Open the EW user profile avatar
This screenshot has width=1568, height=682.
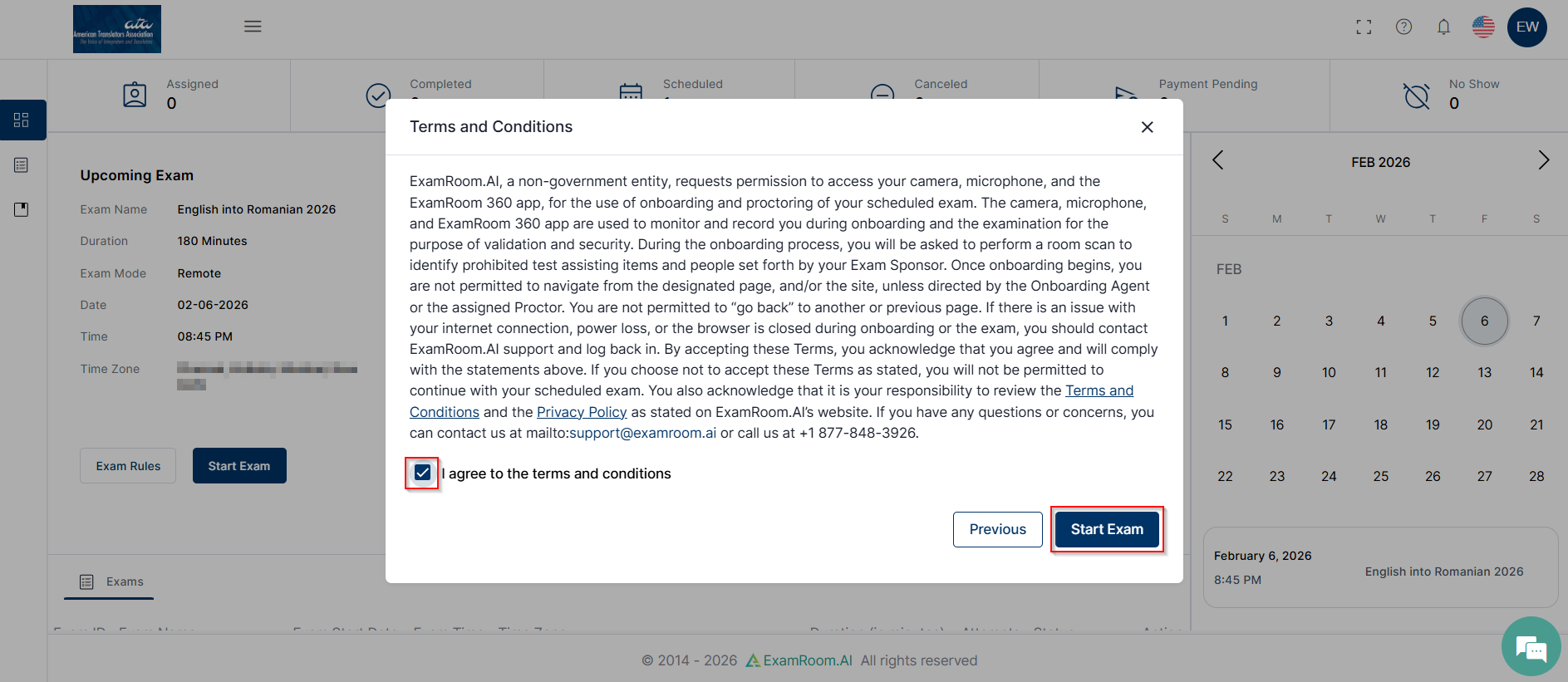click(1526, 27)
